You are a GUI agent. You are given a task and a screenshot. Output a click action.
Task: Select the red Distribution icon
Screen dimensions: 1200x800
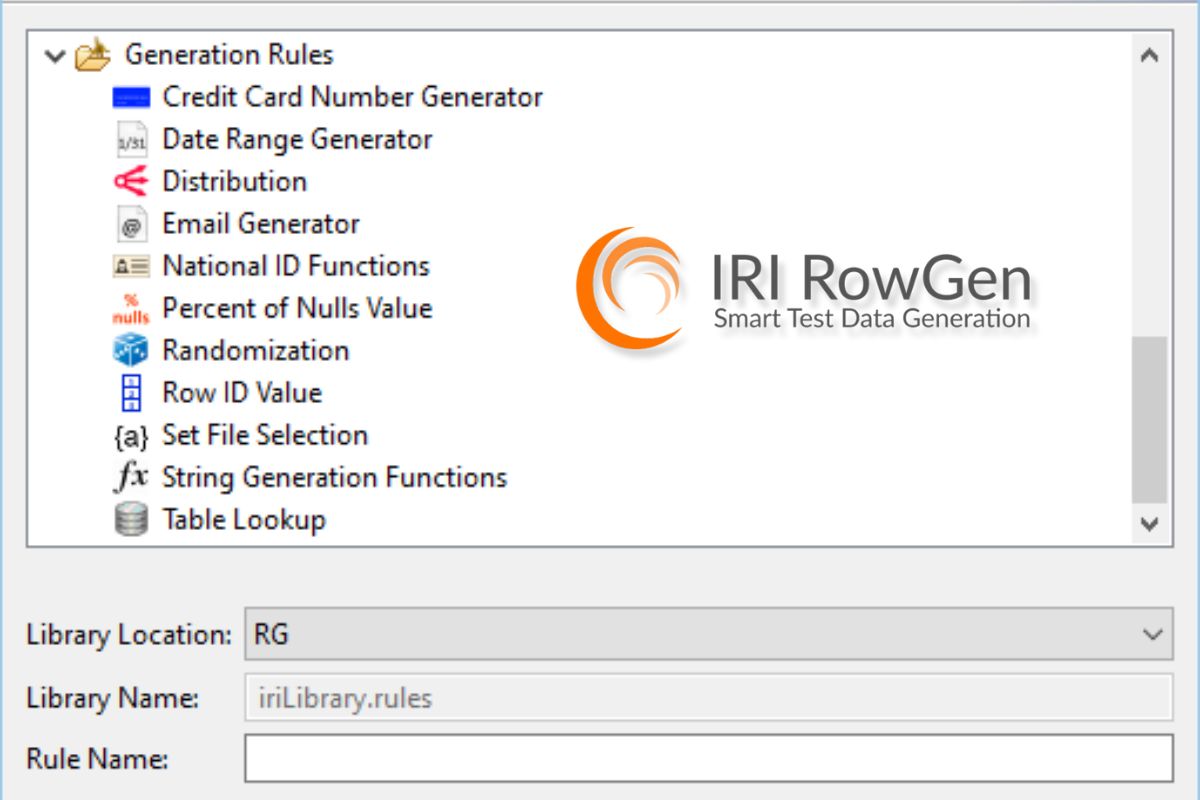(131, 182)
